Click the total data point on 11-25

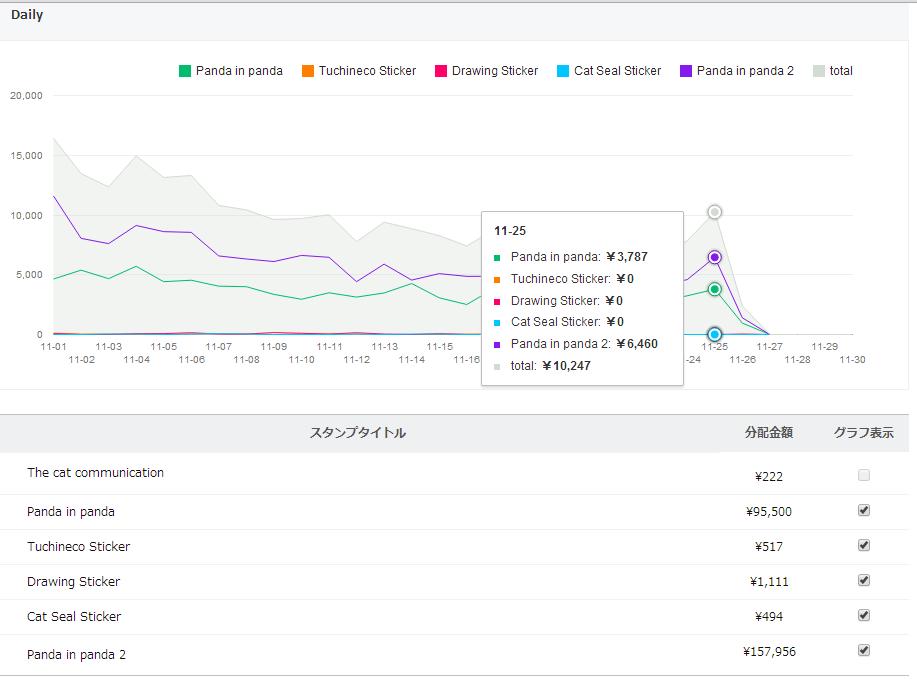click(715, 212)
